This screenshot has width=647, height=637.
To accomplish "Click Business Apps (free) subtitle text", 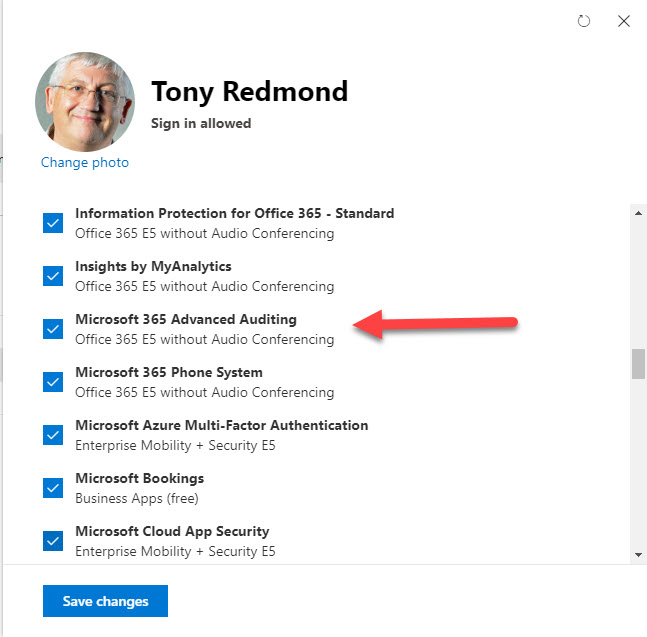I will click(137, 498).
